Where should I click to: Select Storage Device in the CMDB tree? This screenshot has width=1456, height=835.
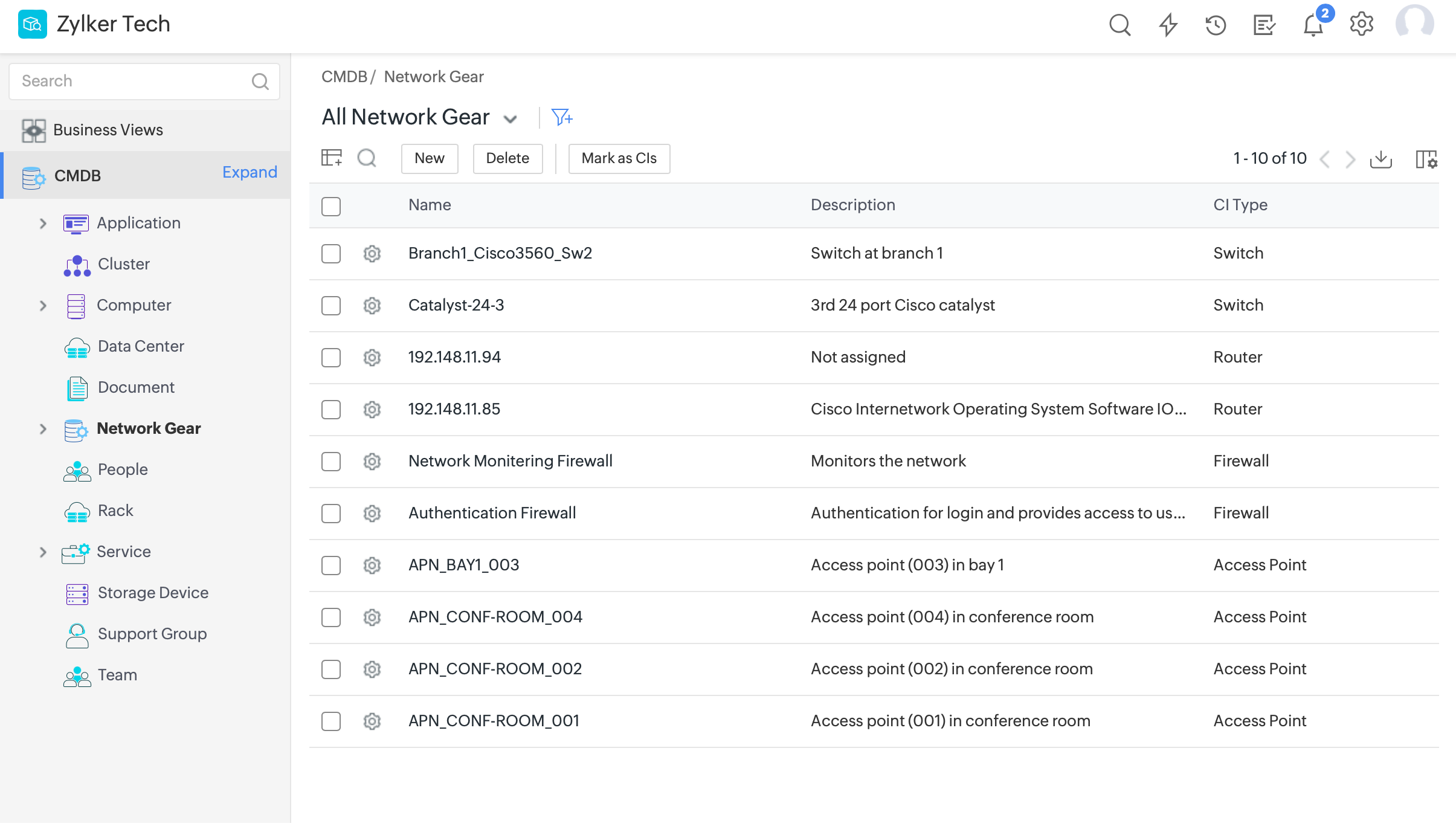pos(153,593)
